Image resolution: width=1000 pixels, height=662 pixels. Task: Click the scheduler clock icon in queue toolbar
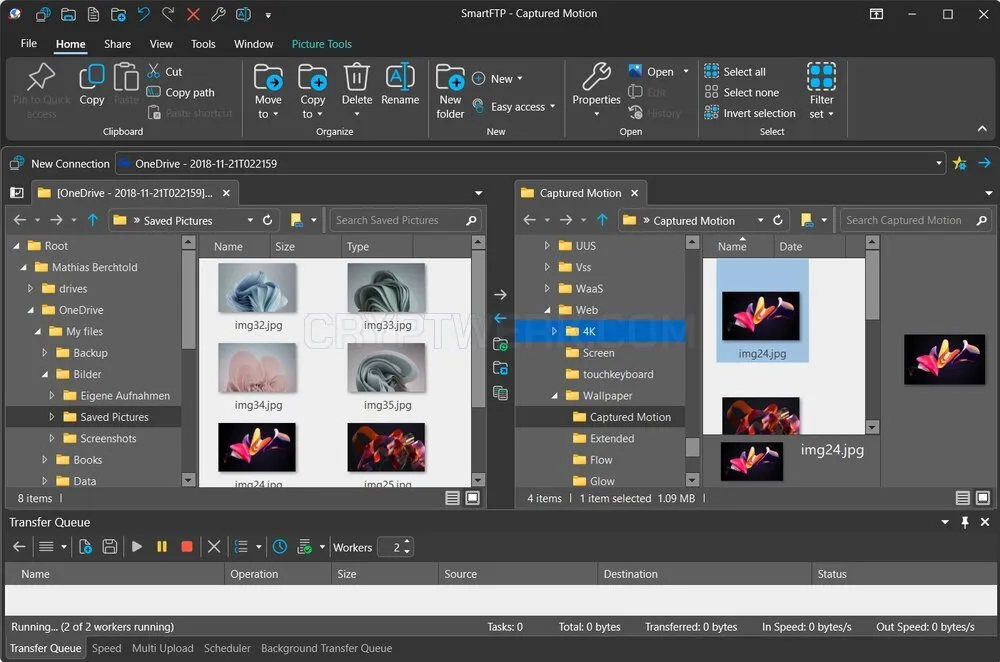pyautogui.click(x=279, y=547)
